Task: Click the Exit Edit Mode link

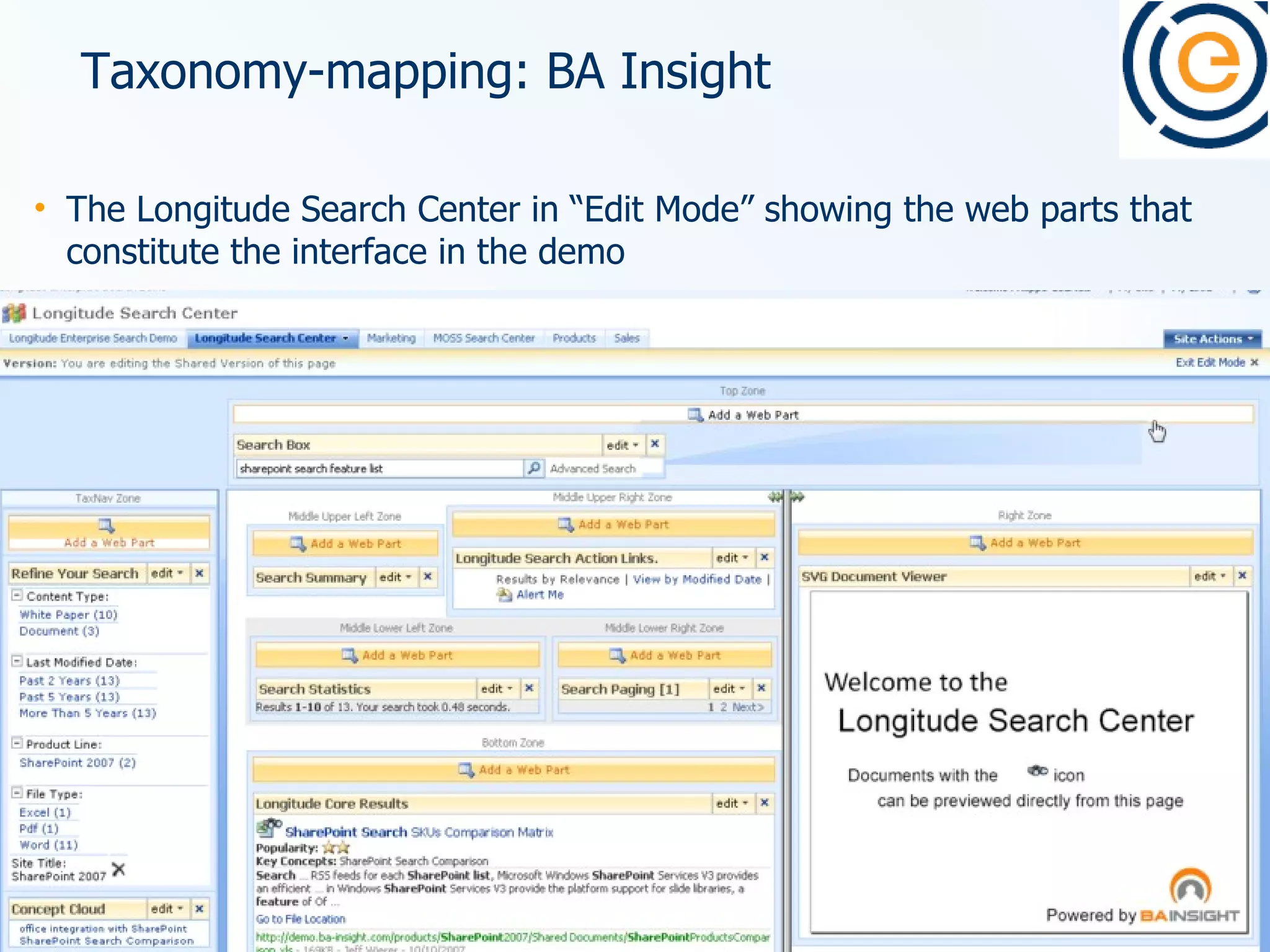Action: pos(1210,363)
